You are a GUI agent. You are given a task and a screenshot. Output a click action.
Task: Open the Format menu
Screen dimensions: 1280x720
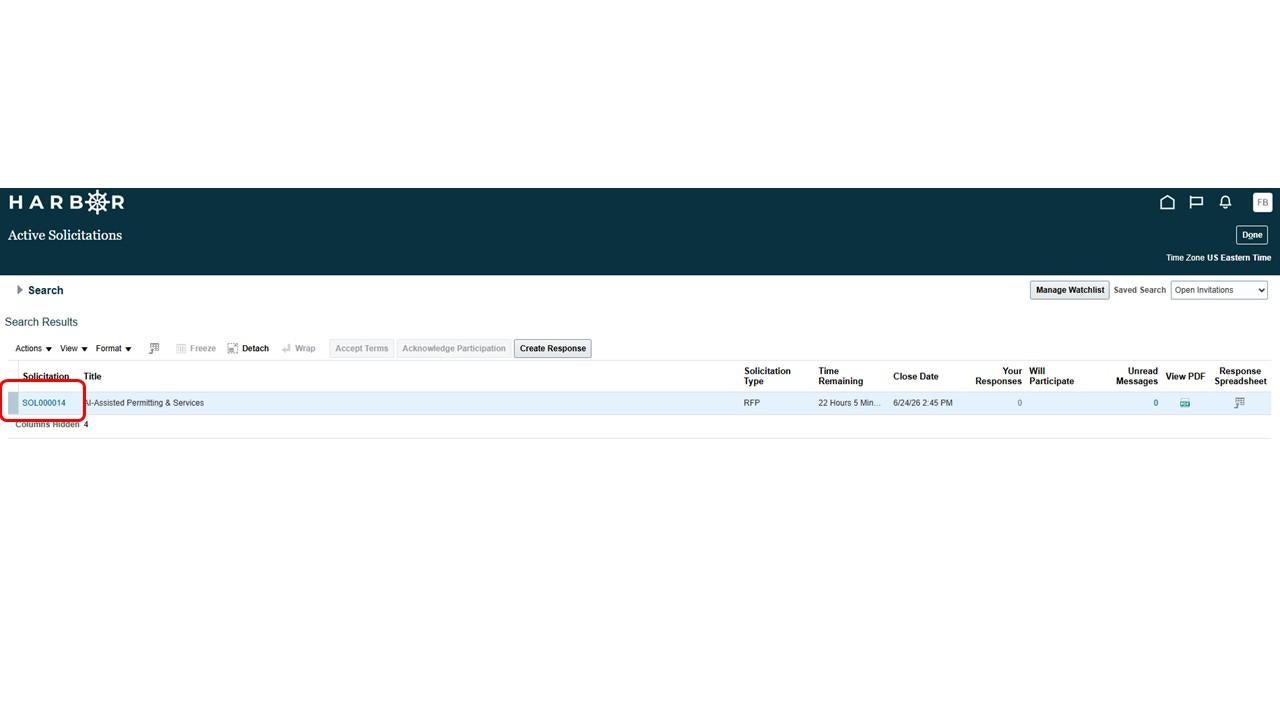[113, 348]
